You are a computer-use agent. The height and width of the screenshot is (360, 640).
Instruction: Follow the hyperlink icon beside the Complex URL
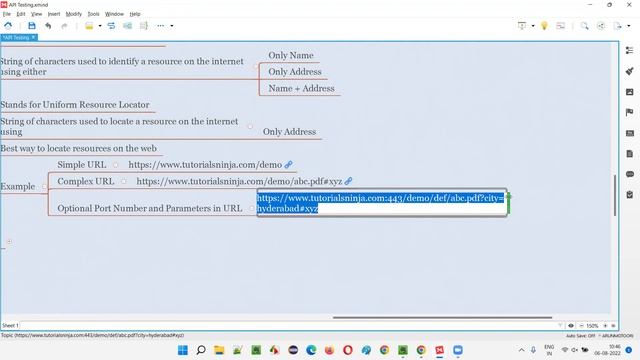click(x=348, y=181)
